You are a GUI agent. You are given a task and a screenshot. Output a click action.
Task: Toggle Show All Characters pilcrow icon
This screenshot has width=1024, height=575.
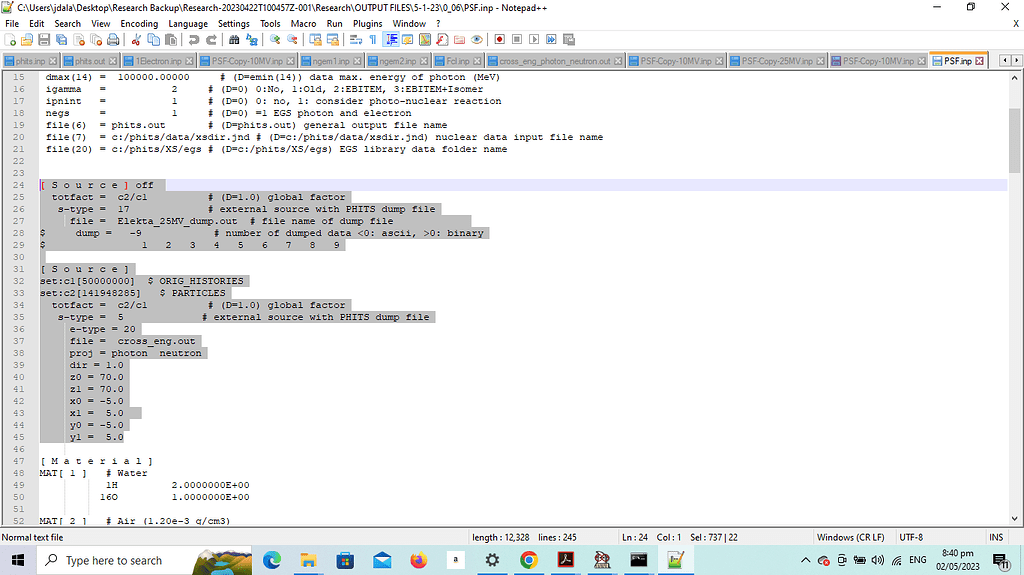(x=373, y=40)
